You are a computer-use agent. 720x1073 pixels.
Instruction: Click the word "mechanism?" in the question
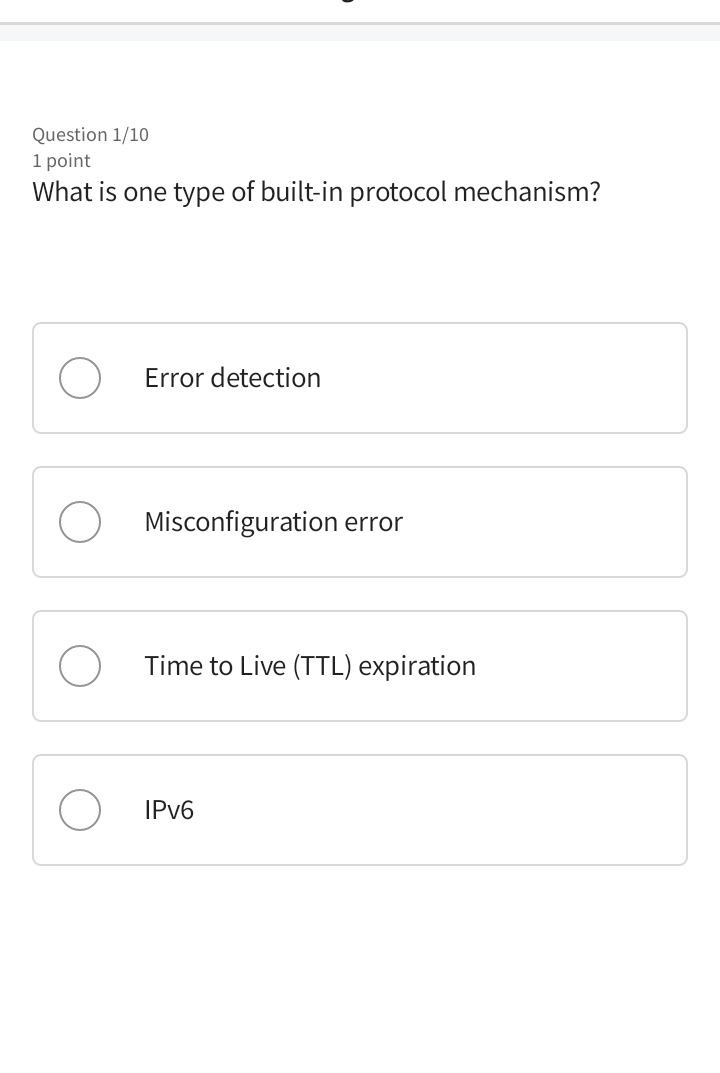[x=527, y=192]
